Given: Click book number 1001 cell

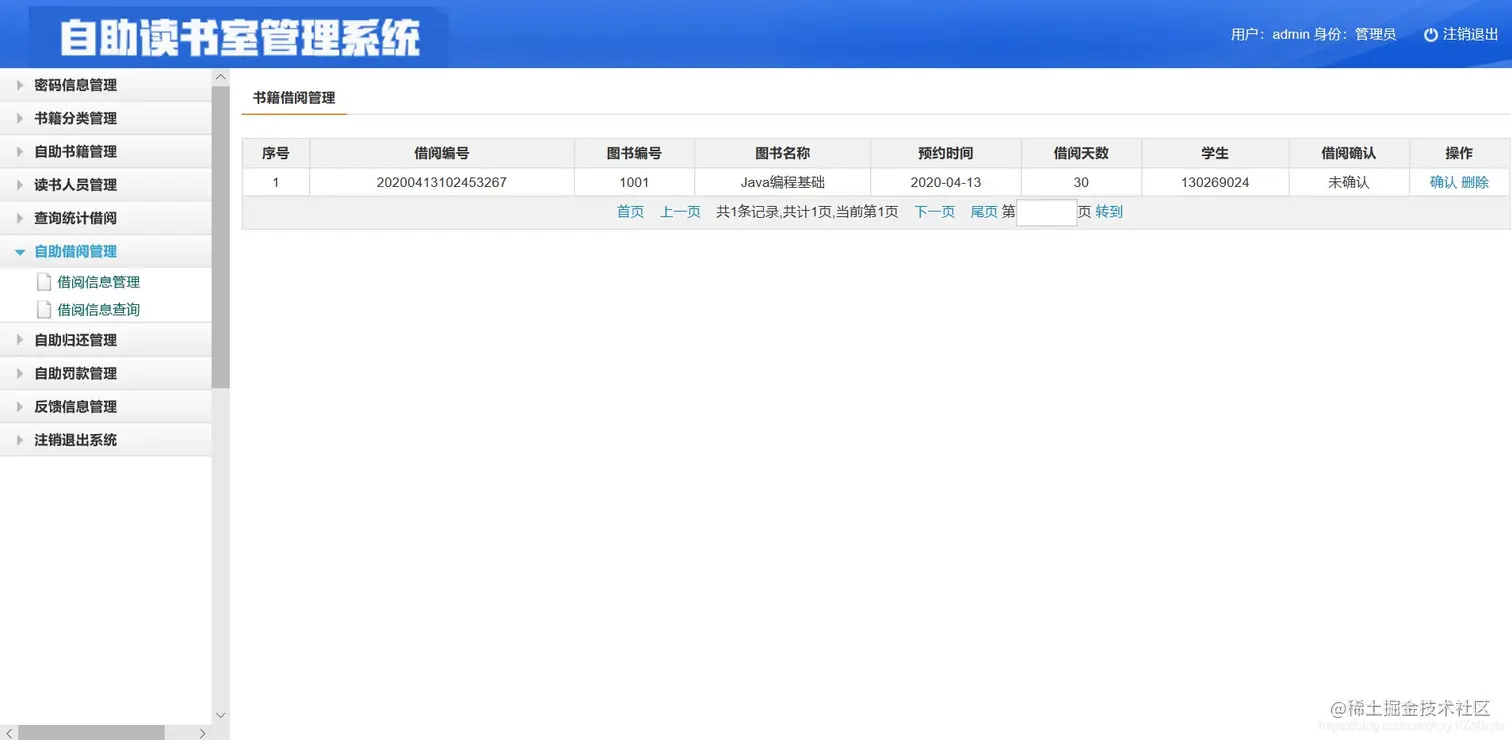Looking at the screenshot, I should click(x=634, y=182).
